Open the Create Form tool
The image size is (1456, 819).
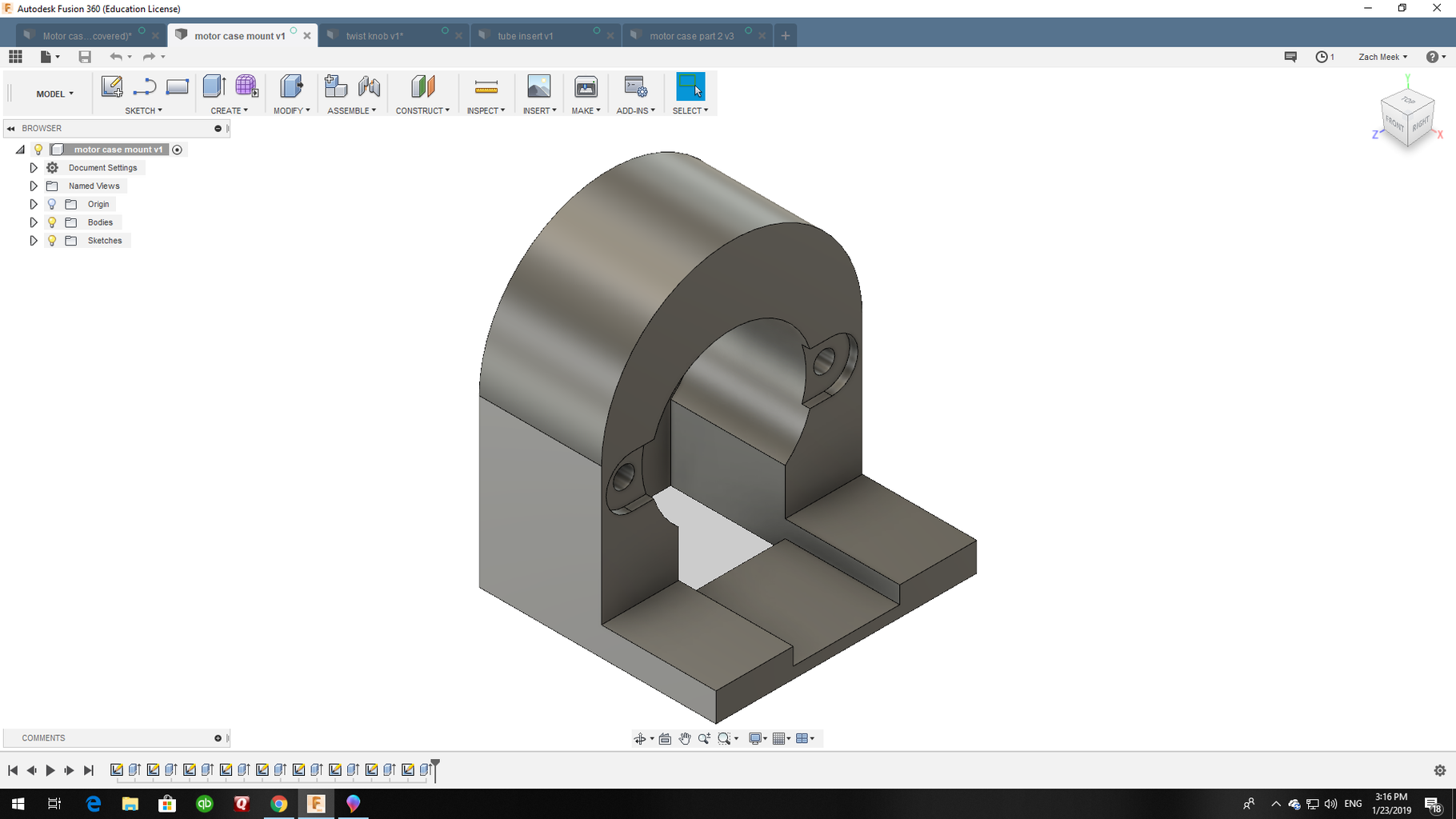[x=246, y=86]
